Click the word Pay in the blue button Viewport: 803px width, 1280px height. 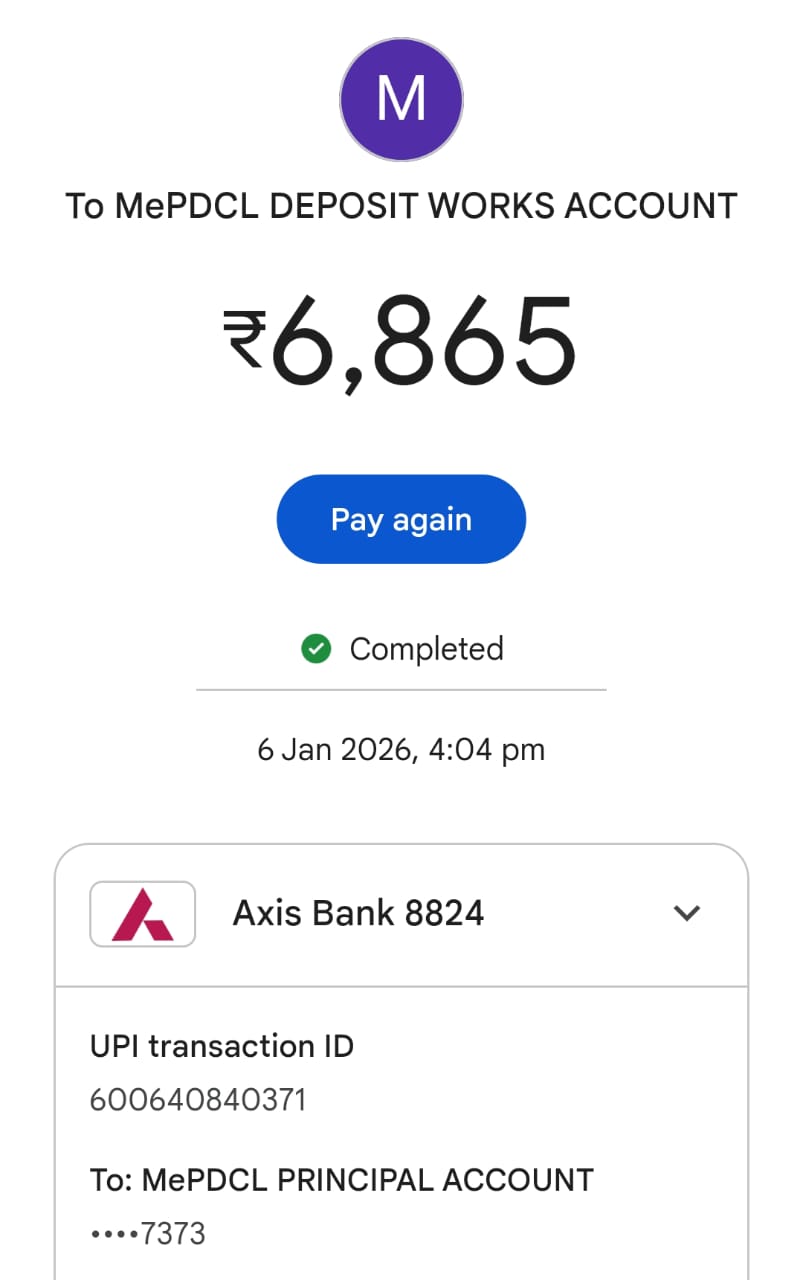(357, 520)
